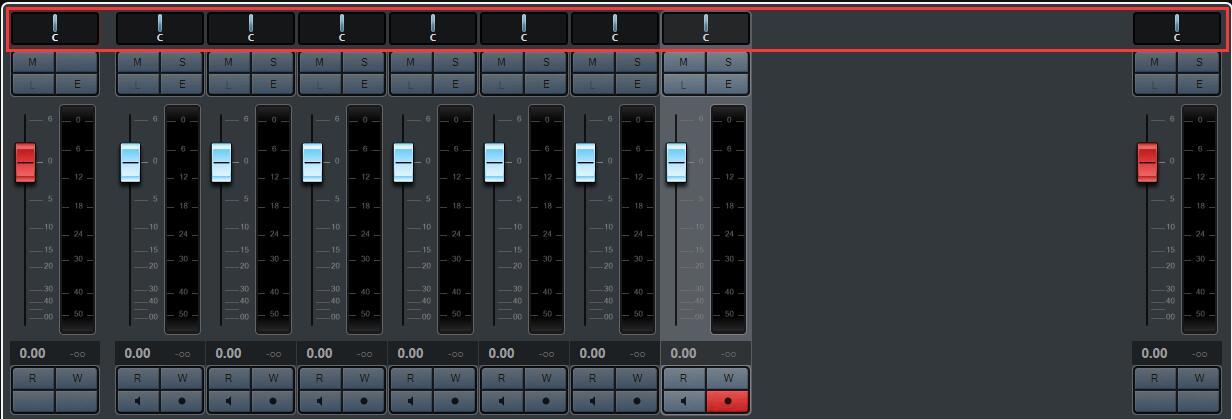Record-enable the fourth blue-fader channel
Image resolution: width=1232 pixels, height=419 pixels.
(454, 402)
